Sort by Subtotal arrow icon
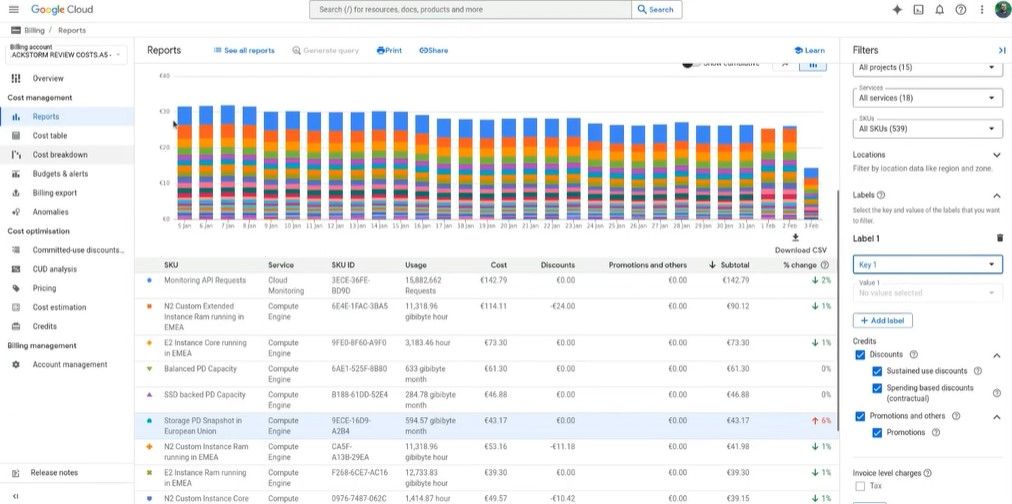Image resolution: width=1012 pixels, height=504 pixels. pos(713,265)
